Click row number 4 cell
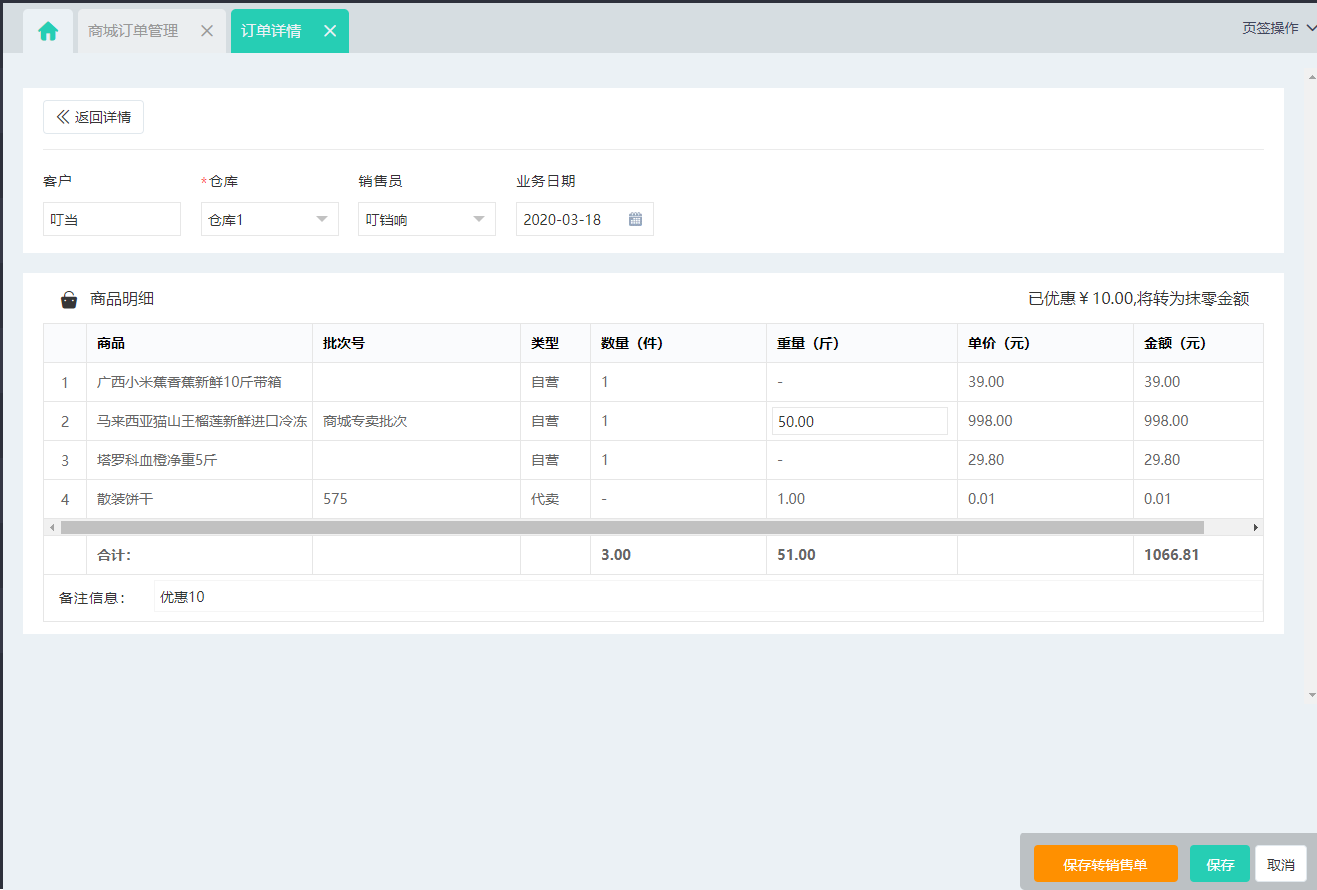 coord(65,499)
